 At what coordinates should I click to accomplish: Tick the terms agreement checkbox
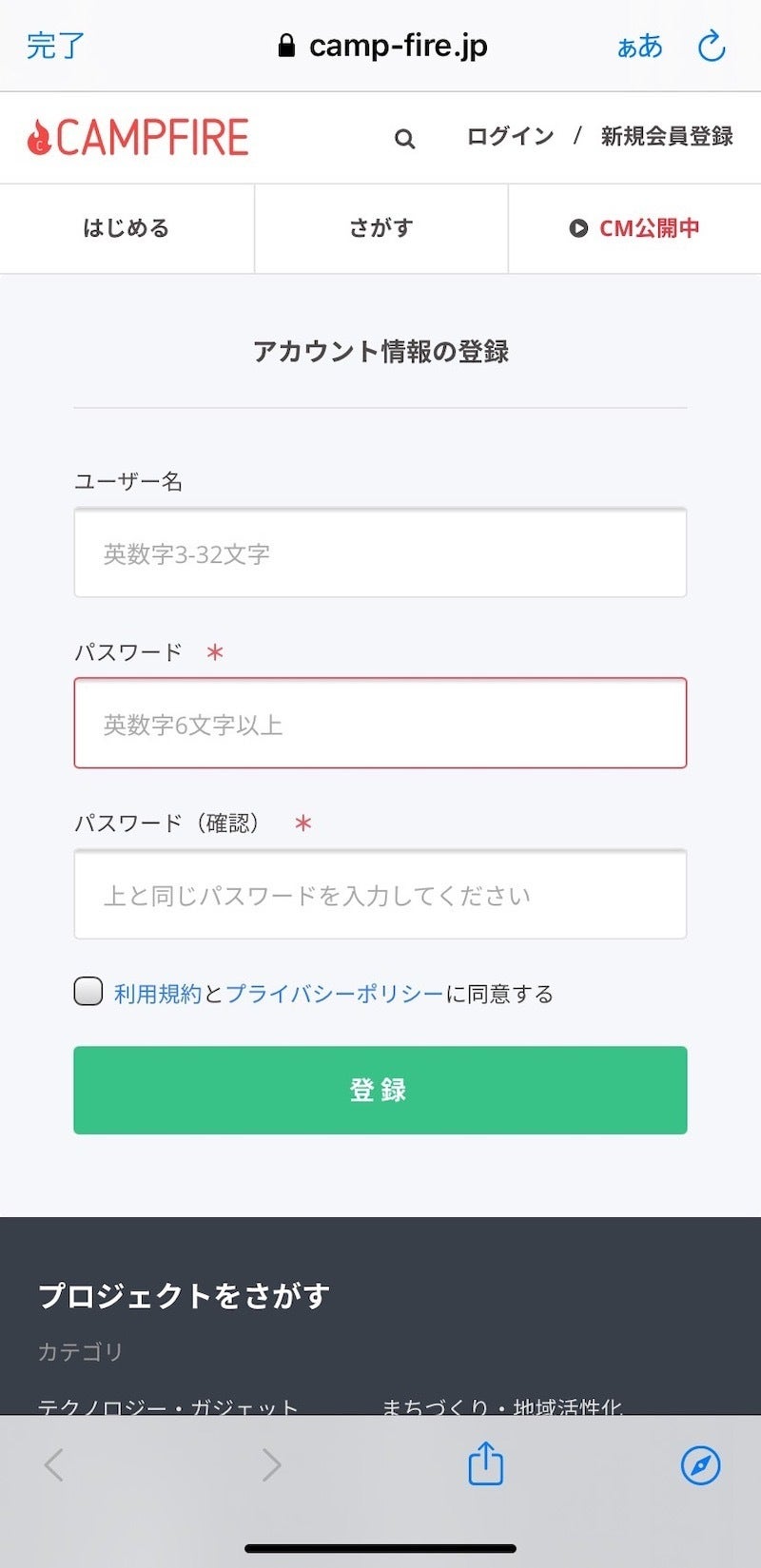[88, 992]
